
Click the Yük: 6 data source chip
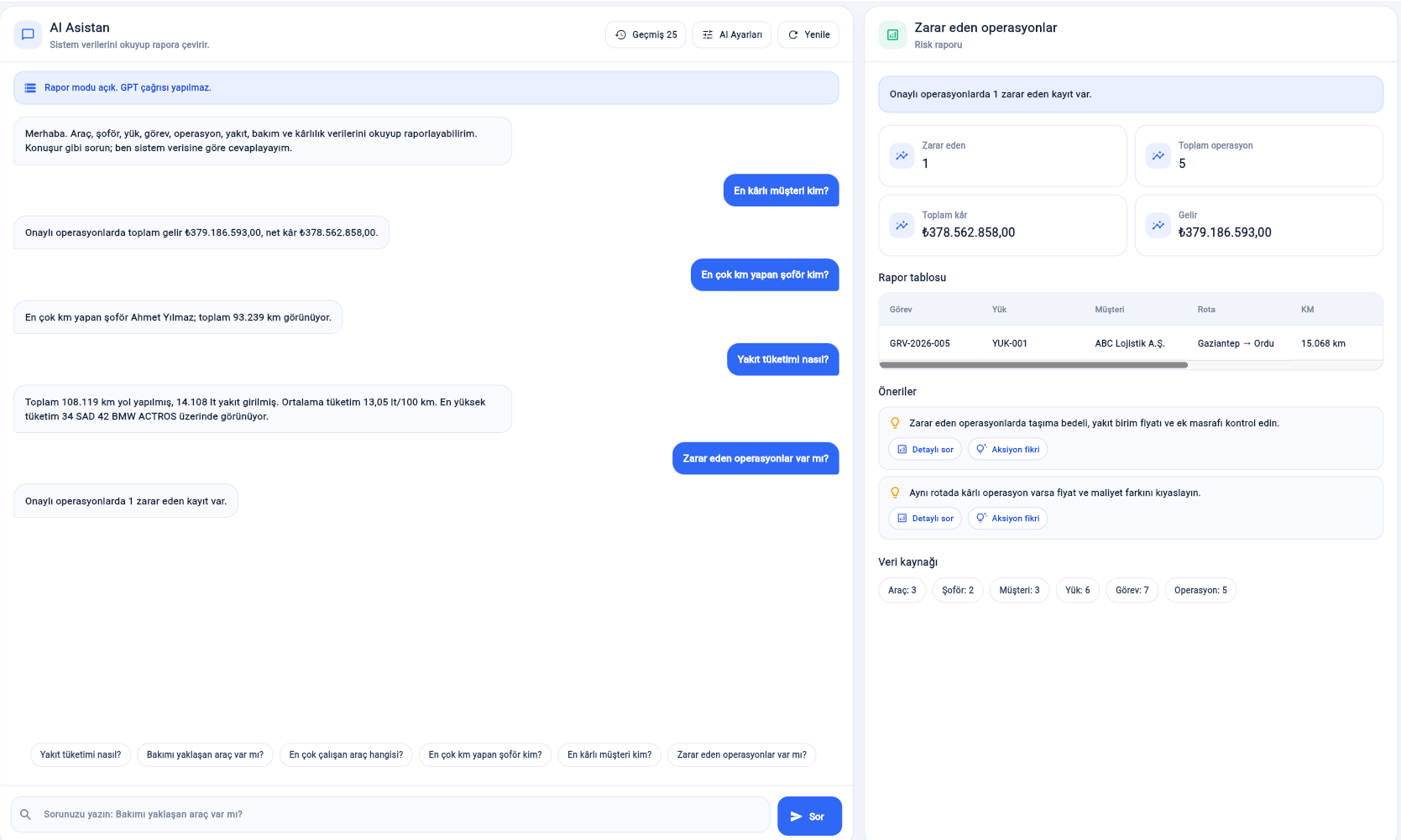click(1078, 590)
